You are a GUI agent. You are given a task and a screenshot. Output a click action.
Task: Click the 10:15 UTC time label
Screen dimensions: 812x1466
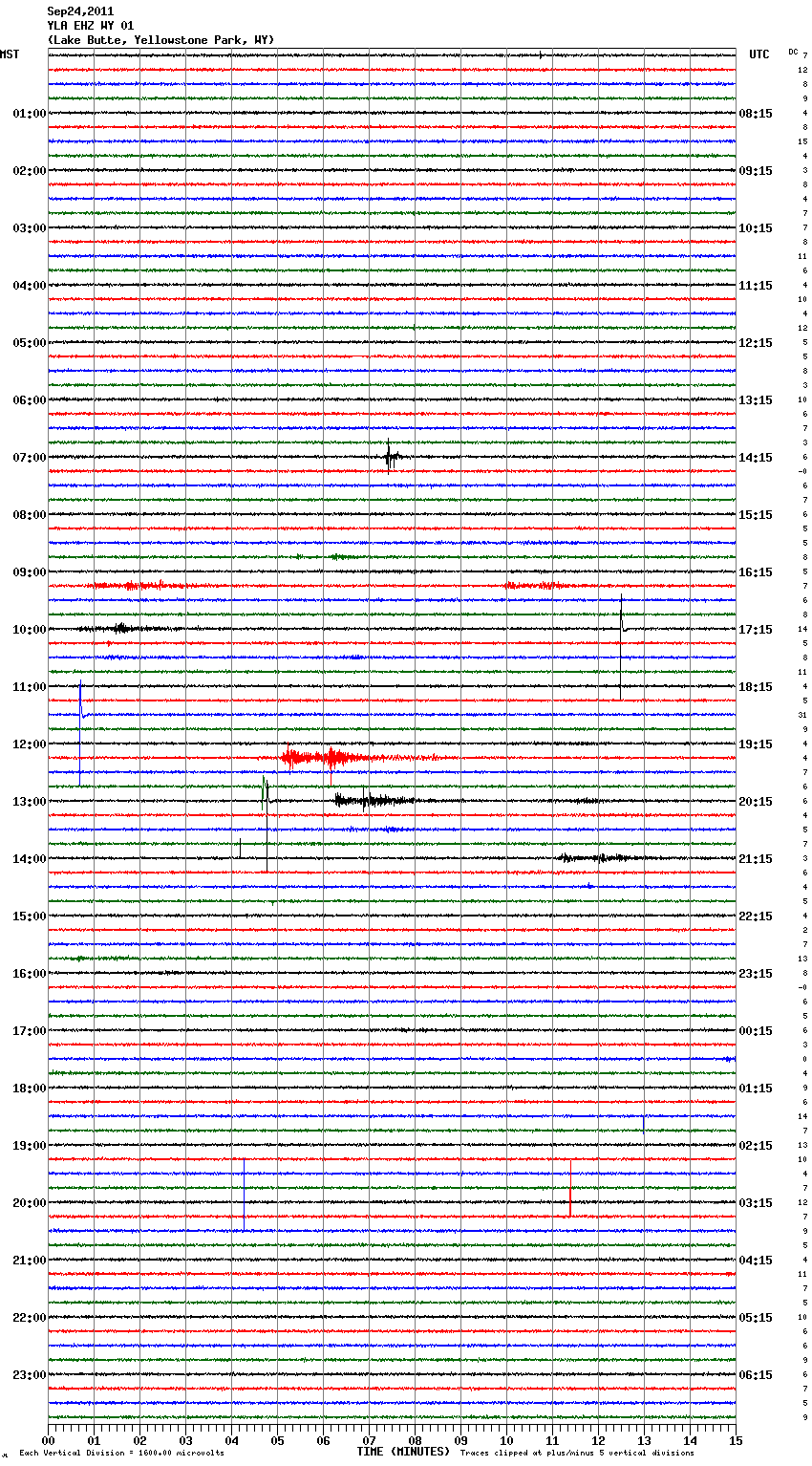pos(756,228)
